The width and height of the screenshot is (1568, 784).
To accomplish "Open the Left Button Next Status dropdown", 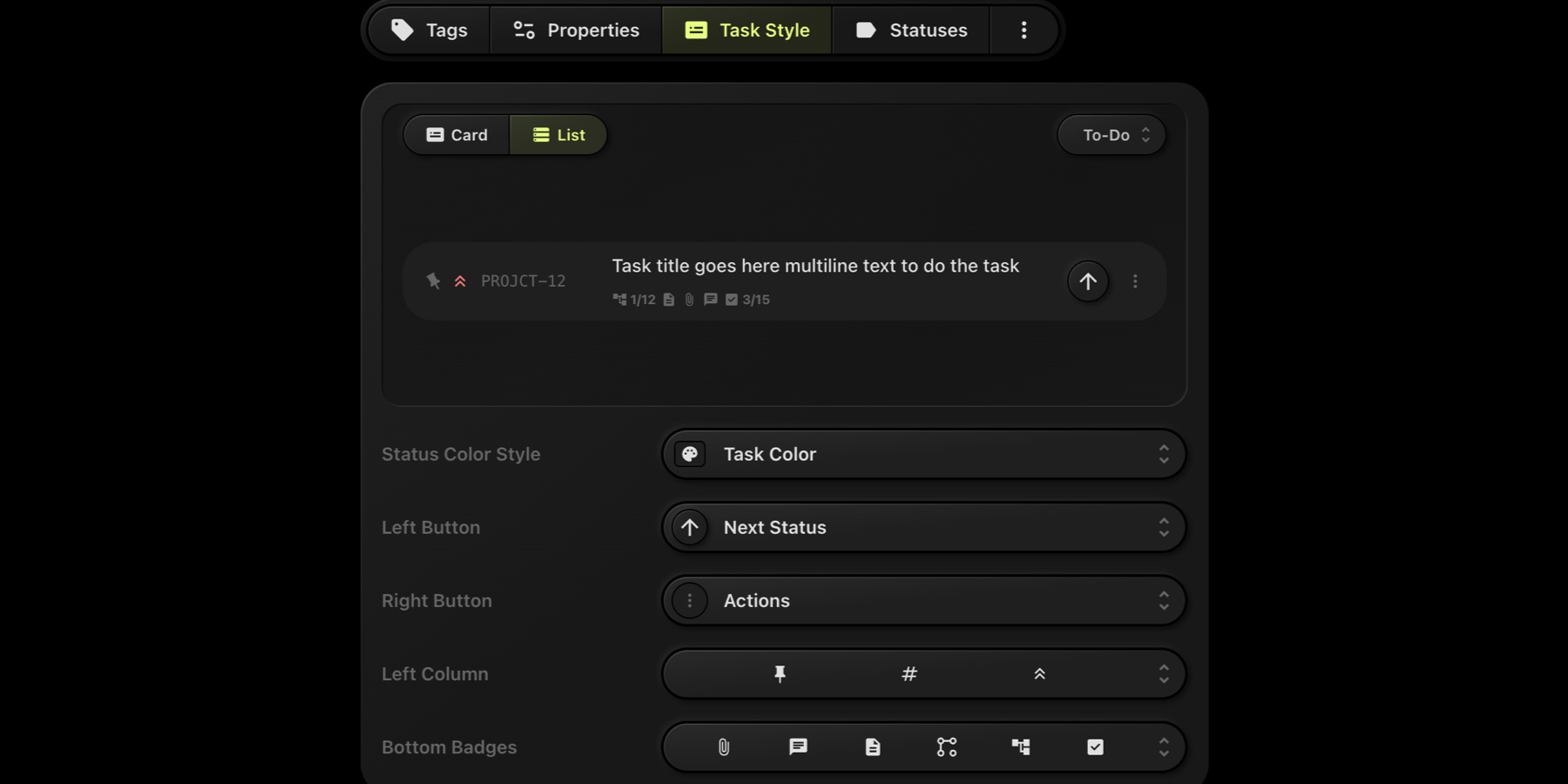I will (923, 527).
